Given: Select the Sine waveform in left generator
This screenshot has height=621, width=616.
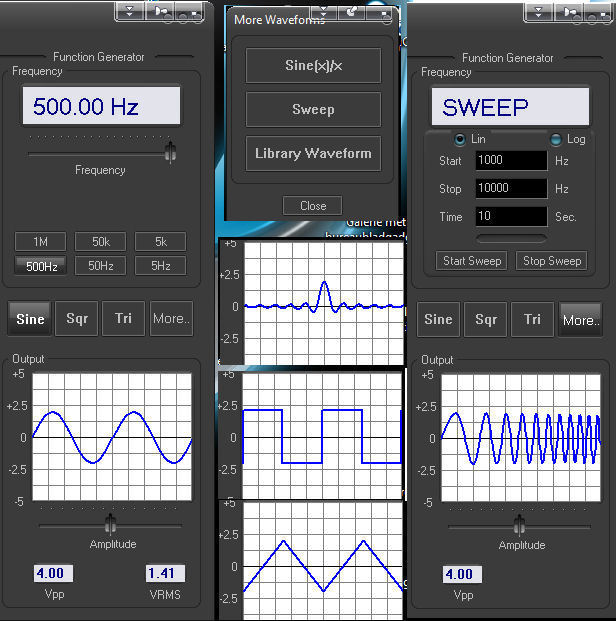Looking at the screenshot, I should tap(31, 319).
